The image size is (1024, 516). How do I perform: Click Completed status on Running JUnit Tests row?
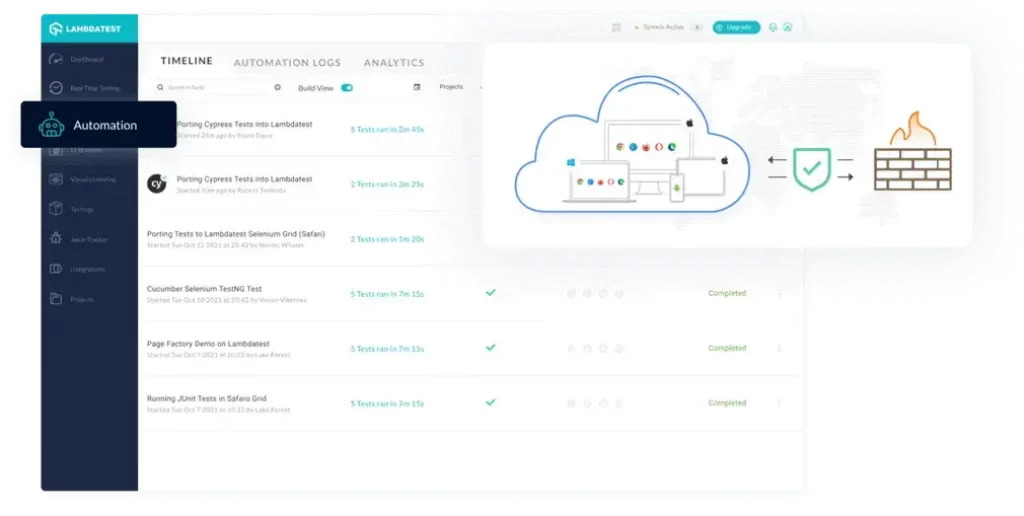727,403
